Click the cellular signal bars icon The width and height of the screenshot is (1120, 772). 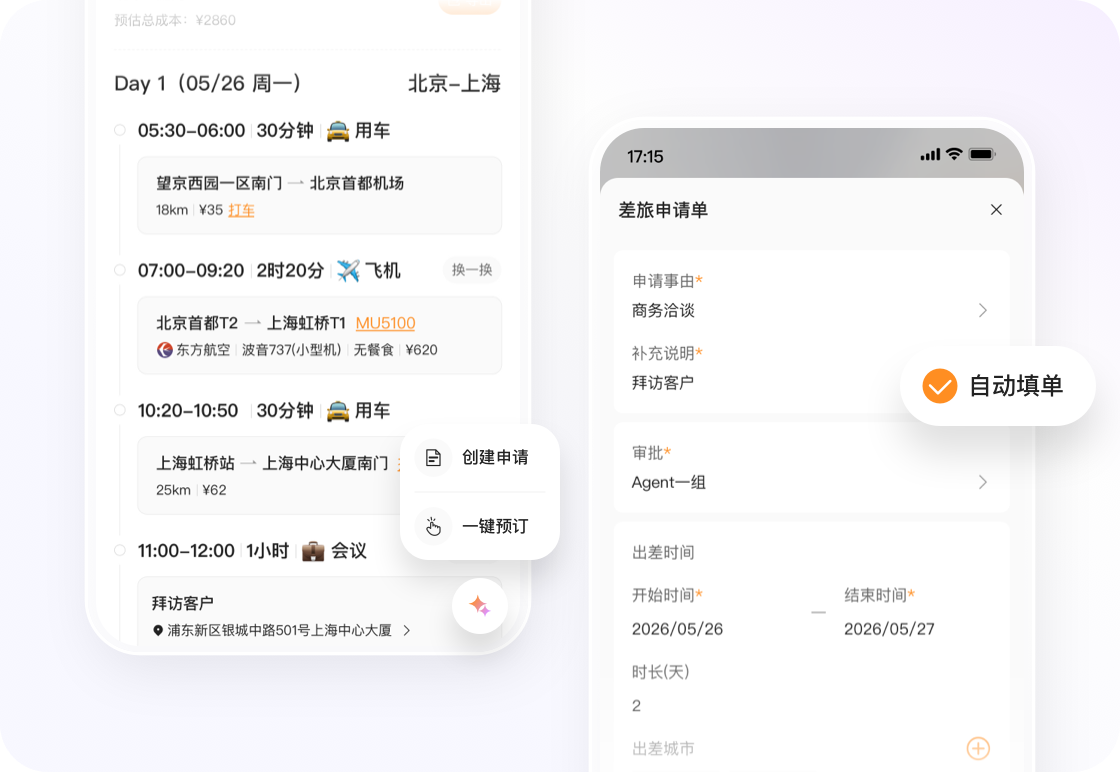[930, 154]
